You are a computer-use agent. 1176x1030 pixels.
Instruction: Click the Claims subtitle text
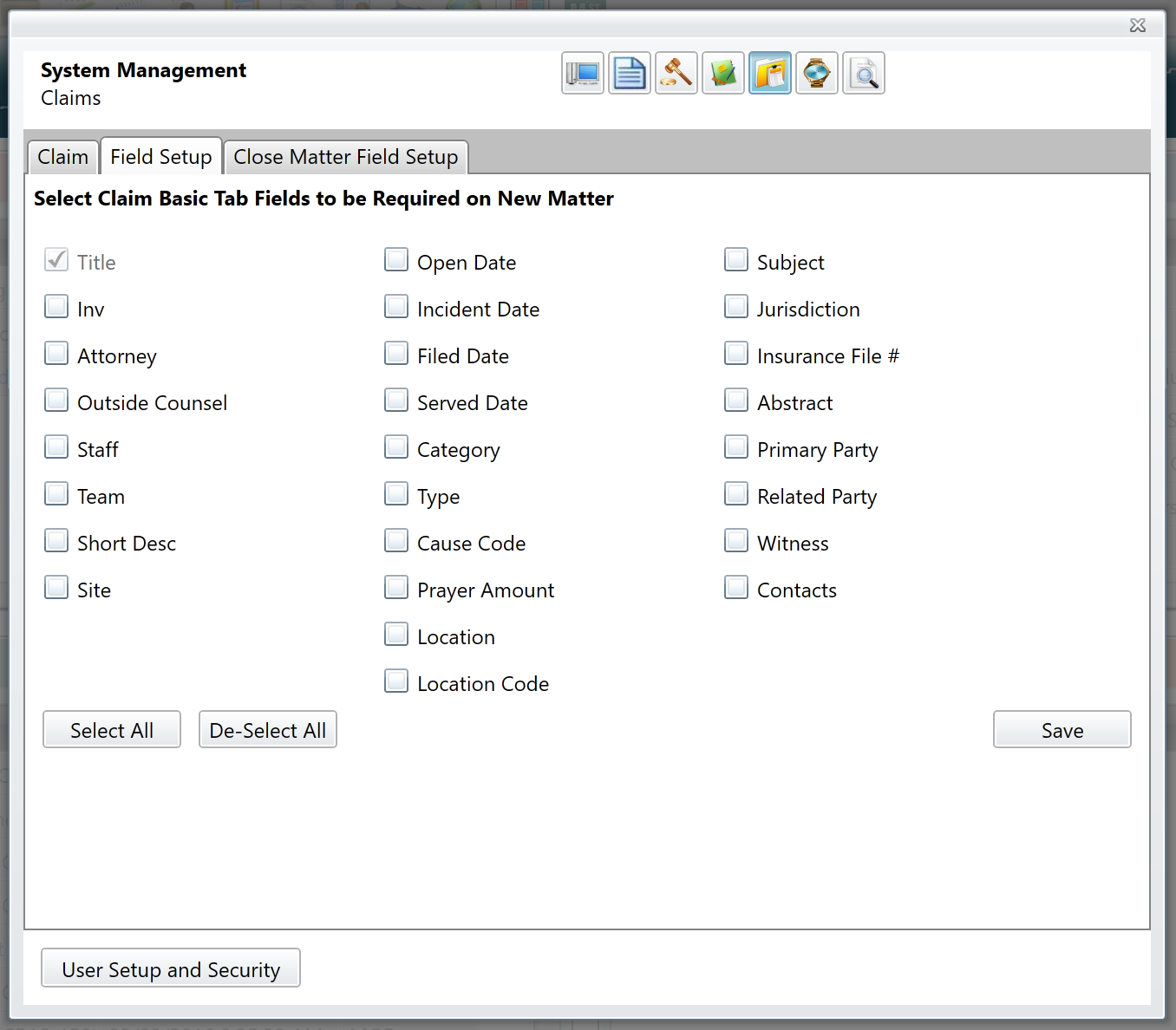tap(71, 98)
